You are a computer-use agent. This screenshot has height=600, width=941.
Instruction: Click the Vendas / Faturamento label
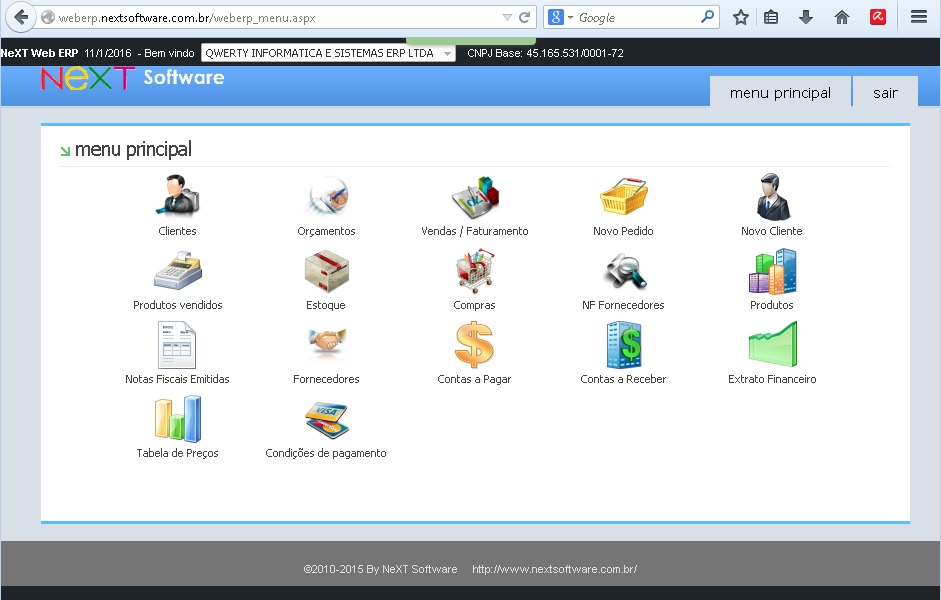[x=475, y=231]
